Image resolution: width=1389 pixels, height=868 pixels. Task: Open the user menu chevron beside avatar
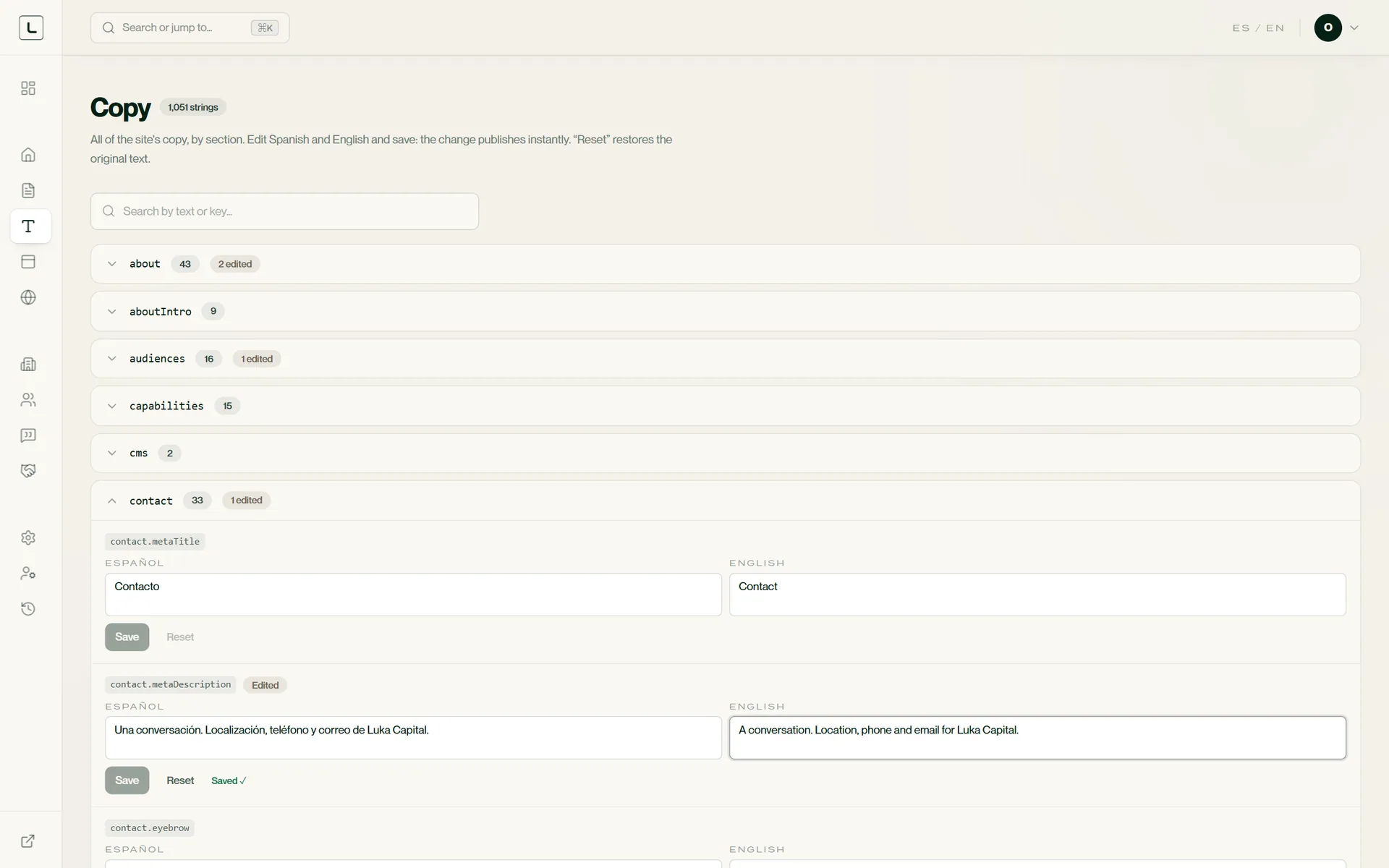click(x=1354, y=27)
